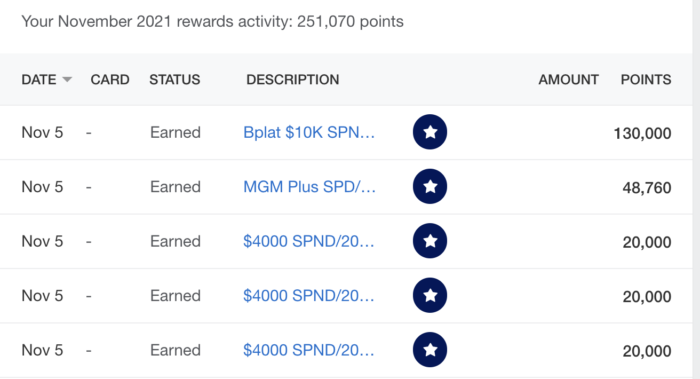
Task: Open the MGM Plus SPD/… link
Action: (x=309, y=187)
